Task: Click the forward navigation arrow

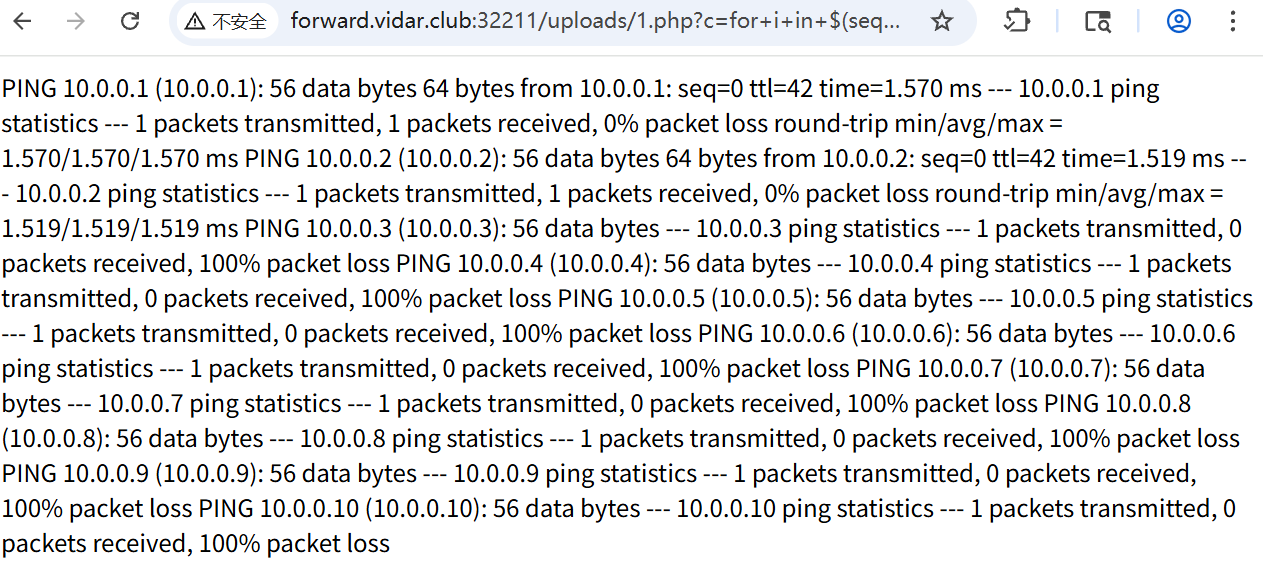Action: 76,21
